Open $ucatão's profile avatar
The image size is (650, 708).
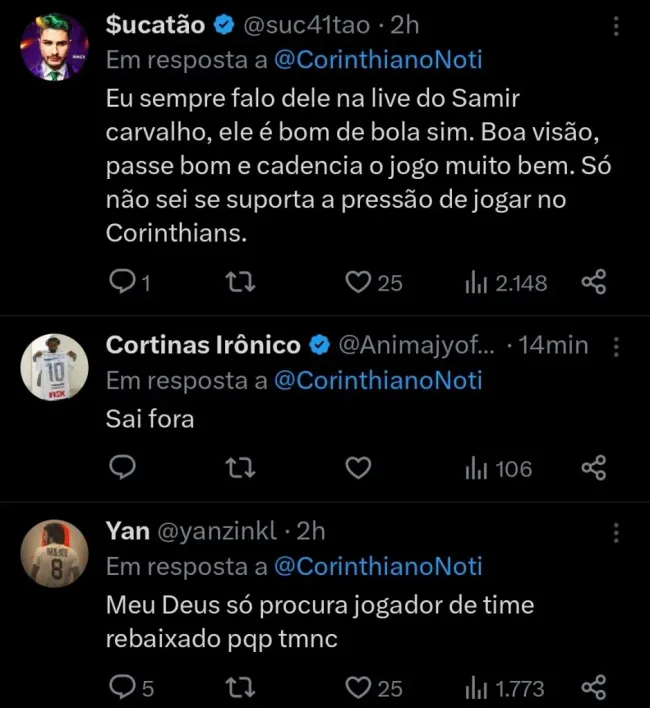[x=55, y=49]
